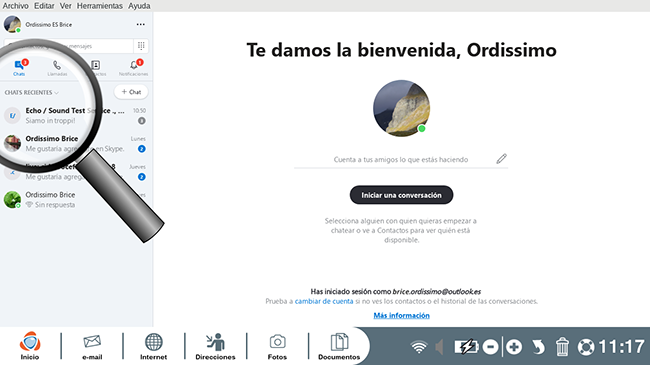Viewport: 650px width, 365px height.
Task: Click the 'Te damos la bienvenida, Ordissimo' heading
Action: coord(401,50)
